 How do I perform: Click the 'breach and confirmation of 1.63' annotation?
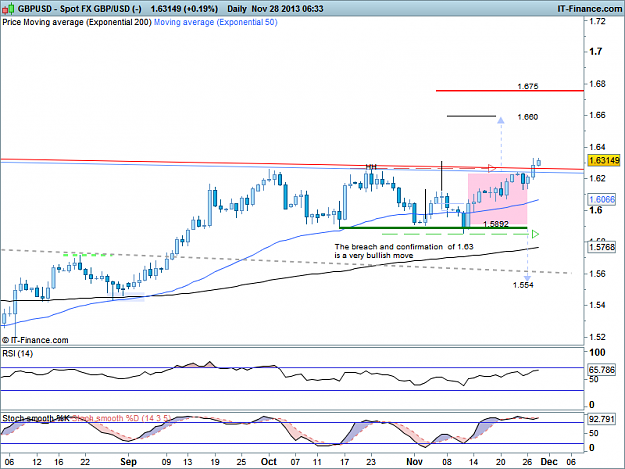404,251
